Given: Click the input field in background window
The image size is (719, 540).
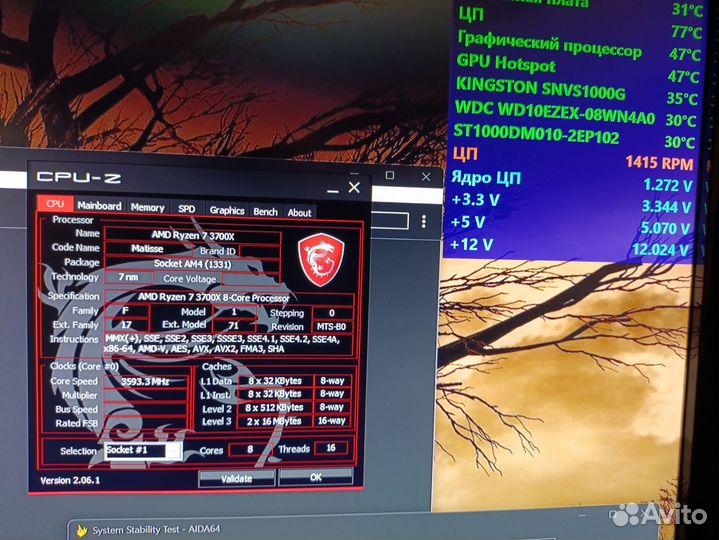Looking at the screenshot, I should pos(389,221).
